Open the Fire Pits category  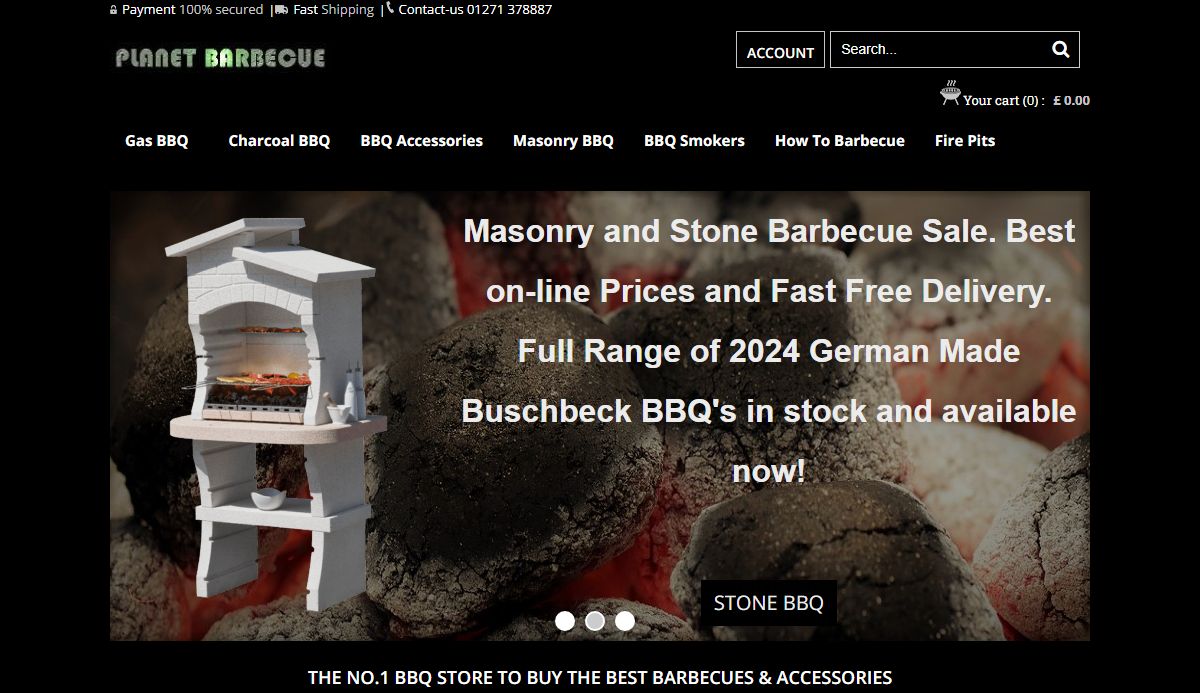click(x=965, y=141)
